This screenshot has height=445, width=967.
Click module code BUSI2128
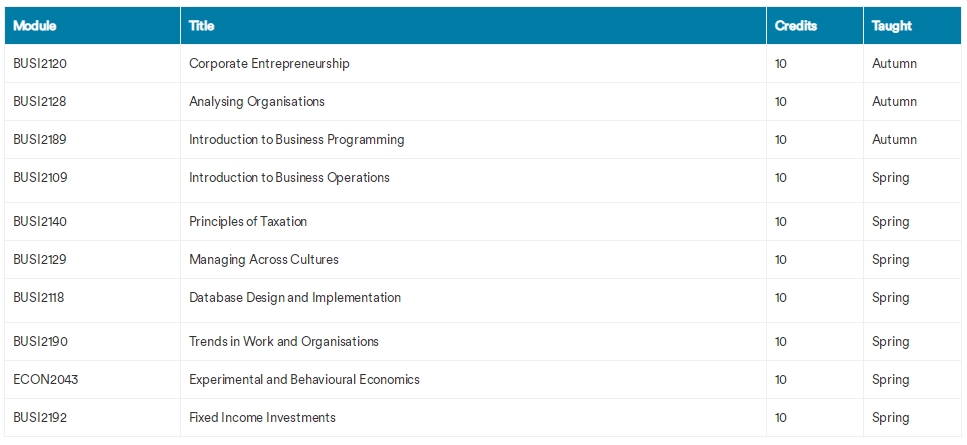point(39,102)
